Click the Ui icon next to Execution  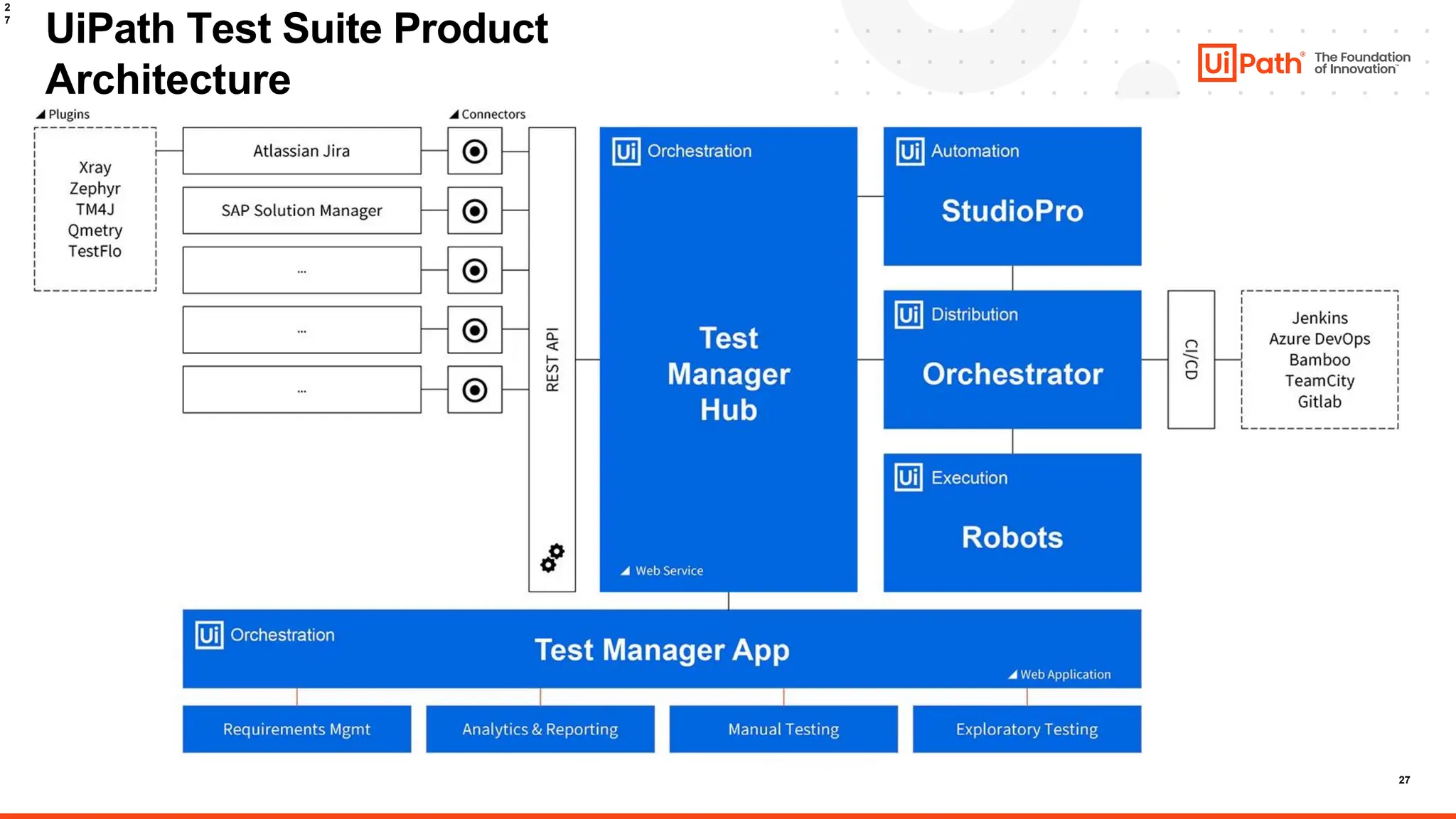coord(909,478)
